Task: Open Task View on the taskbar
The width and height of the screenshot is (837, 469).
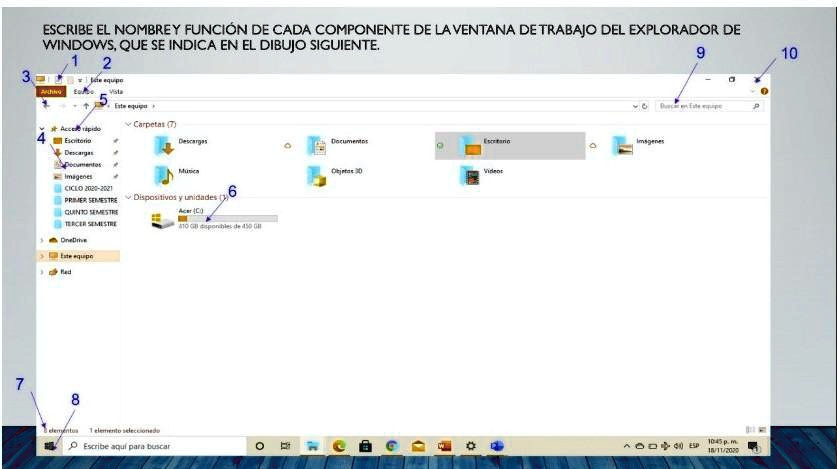Action: click(286, 446)
